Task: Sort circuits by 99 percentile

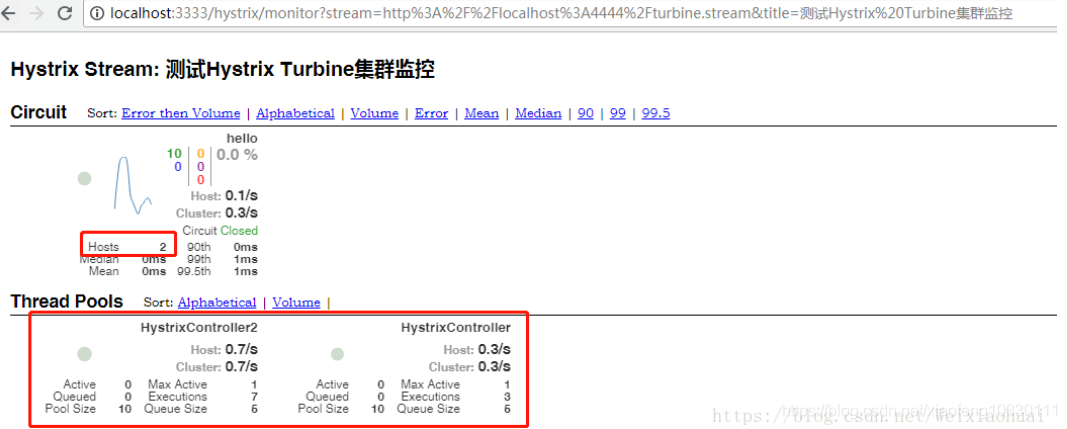Action: click(617, 113)
